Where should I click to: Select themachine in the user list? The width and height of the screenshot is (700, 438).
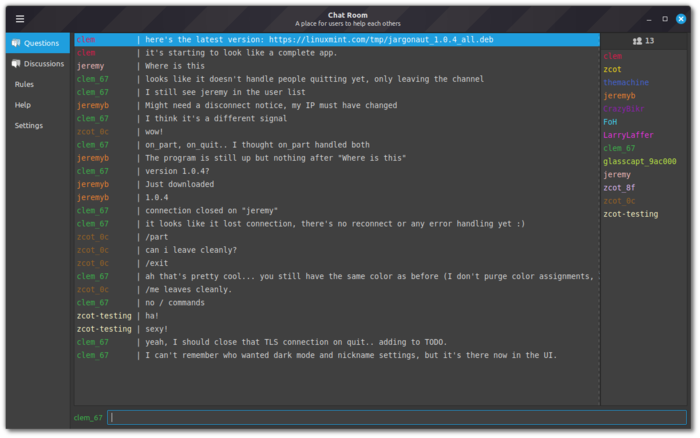626,83
